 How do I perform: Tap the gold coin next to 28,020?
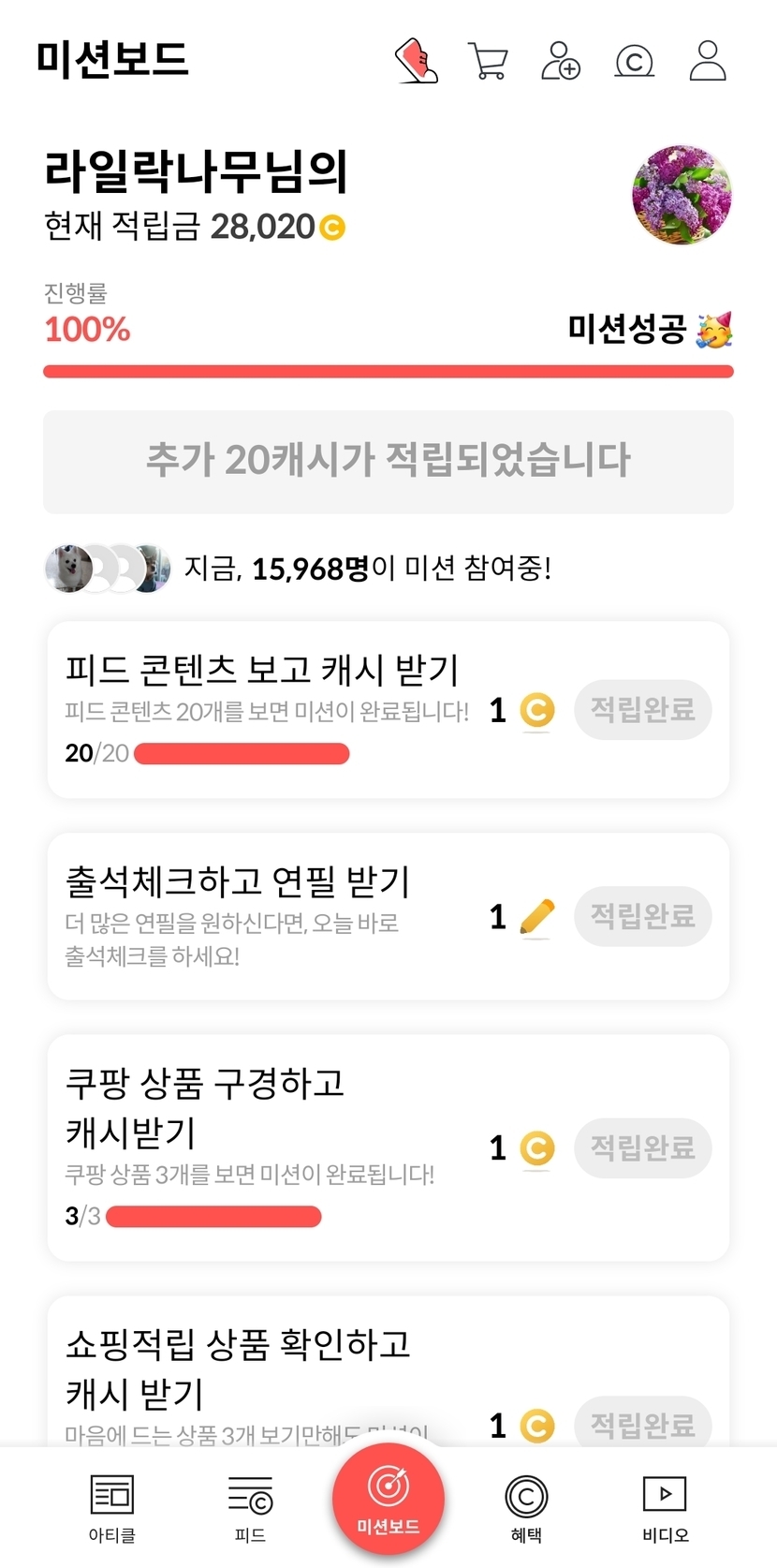332,228
